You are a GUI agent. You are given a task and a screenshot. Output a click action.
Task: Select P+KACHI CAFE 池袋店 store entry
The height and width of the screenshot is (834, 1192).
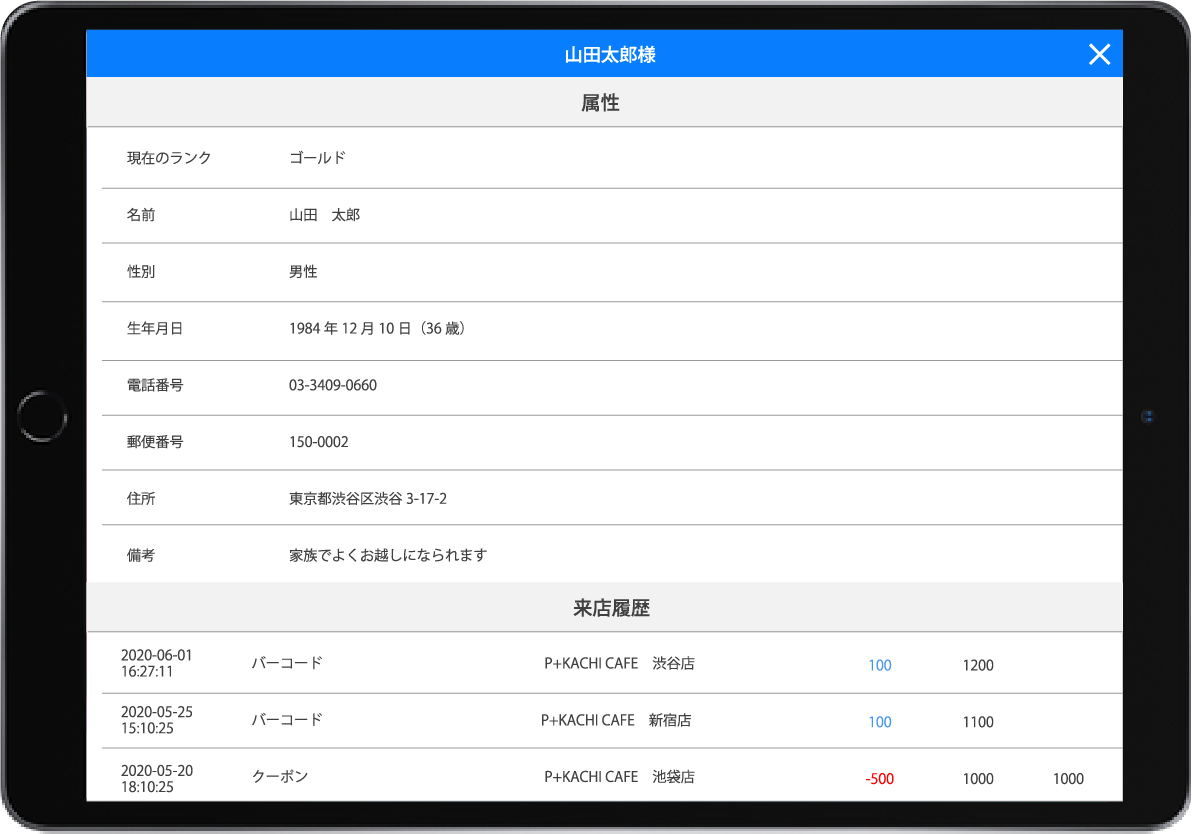[x=620, y=776]
